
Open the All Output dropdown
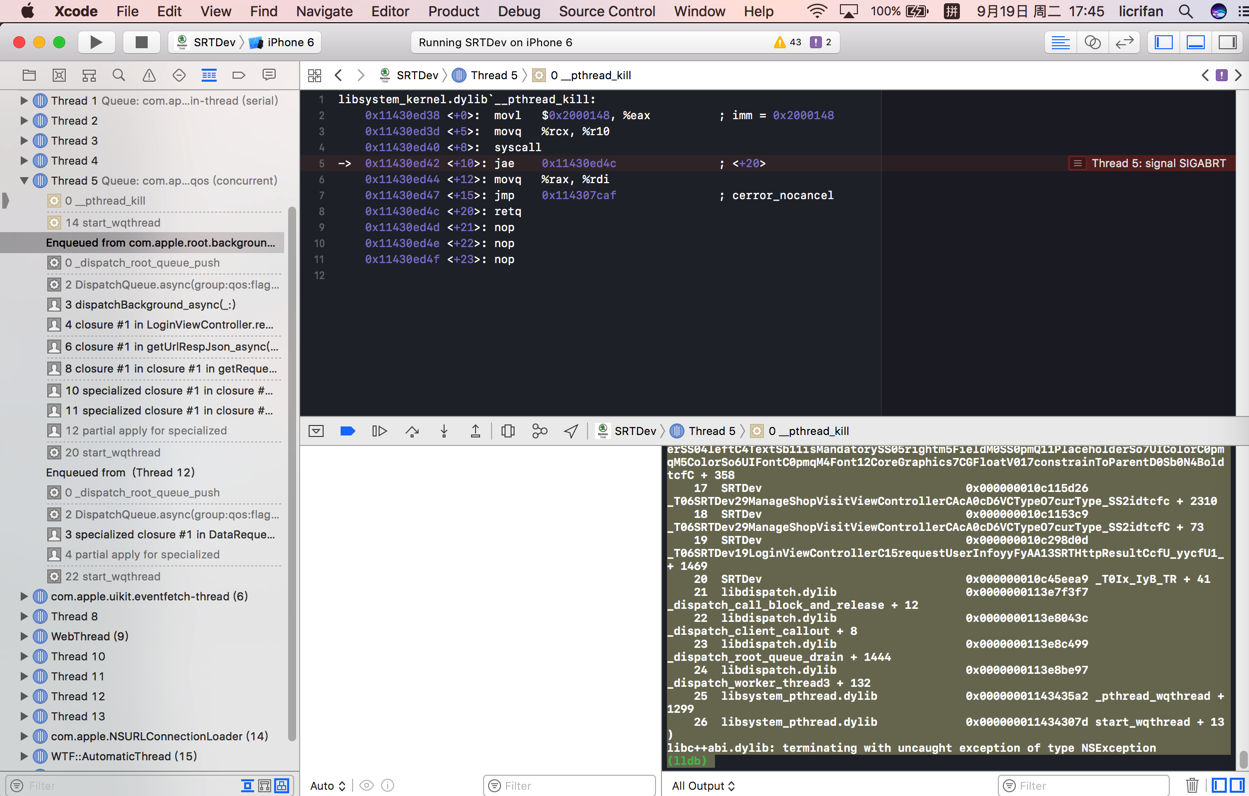pos(703,786)
